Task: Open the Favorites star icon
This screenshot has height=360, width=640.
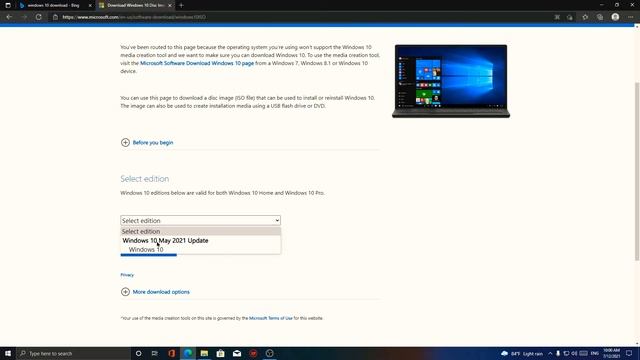Action: click(585, 17)
